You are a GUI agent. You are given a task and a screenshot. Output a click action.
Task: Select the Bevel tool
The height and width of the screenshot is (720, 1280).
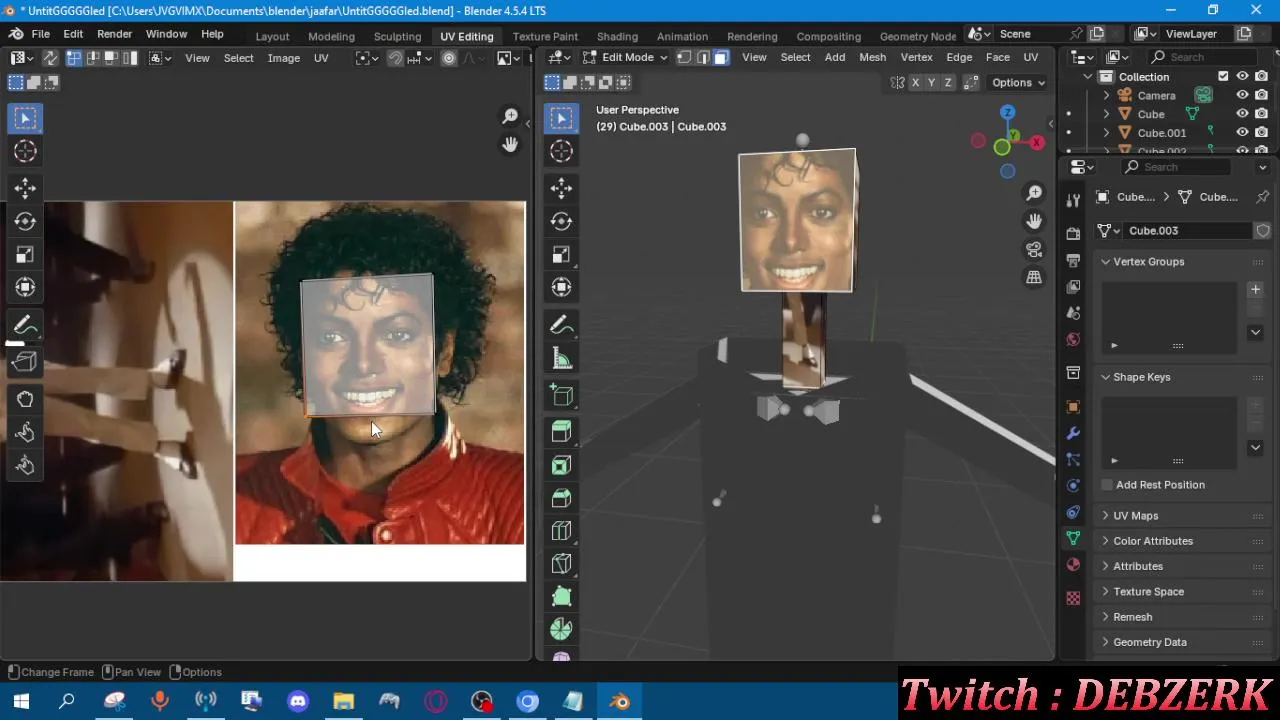coord(561,498)
